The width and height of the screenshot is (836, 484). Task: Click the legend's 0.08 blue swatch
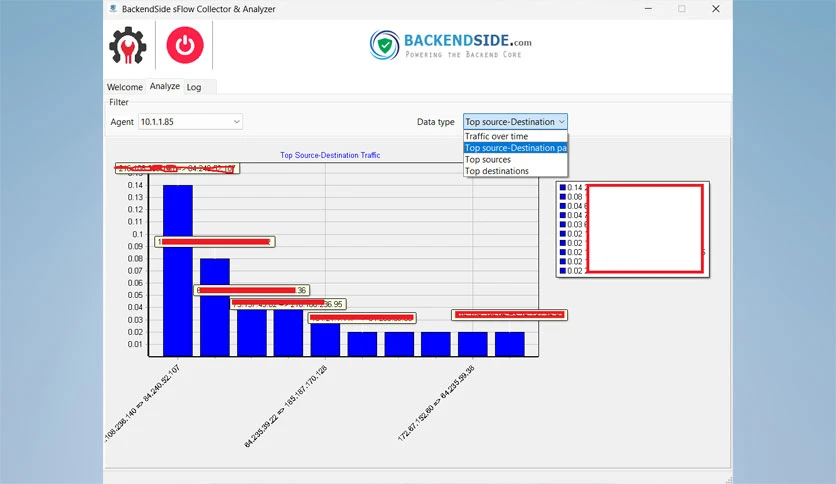point(562,197)
